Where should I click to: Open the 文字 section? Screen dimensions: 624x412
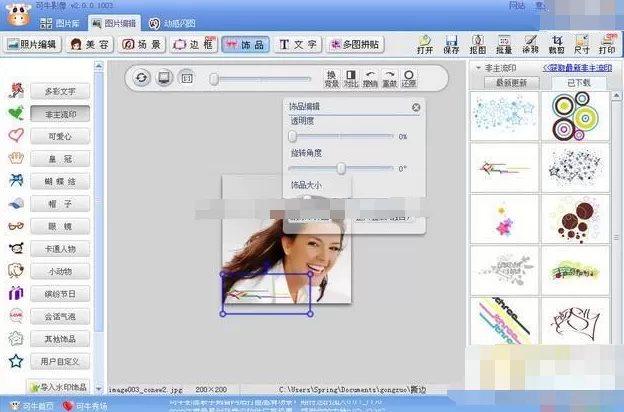pos(298,44)
